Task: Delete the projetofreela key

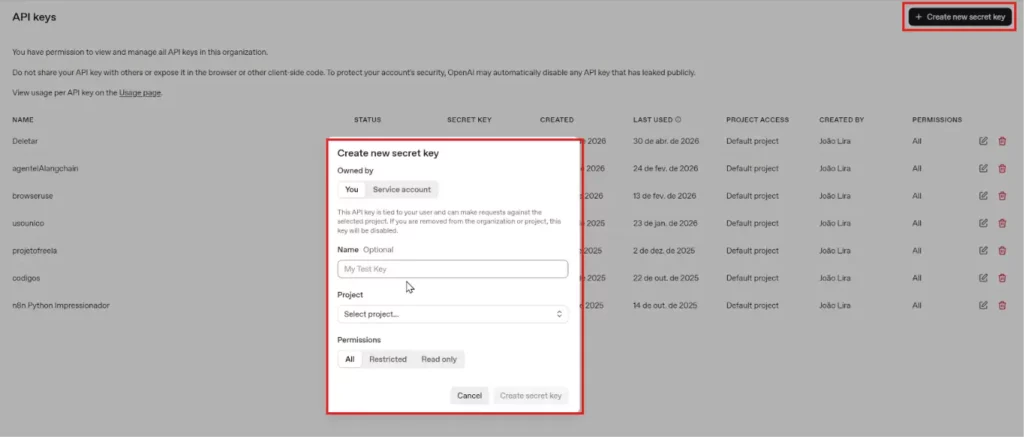Action: [x=1002, y=251]
